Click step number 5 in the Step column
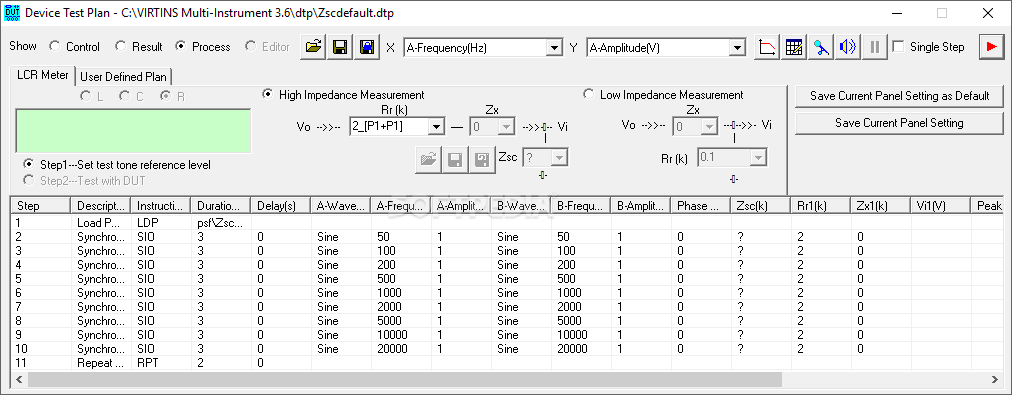The image size is (1012, 395). tap(19, 279)
